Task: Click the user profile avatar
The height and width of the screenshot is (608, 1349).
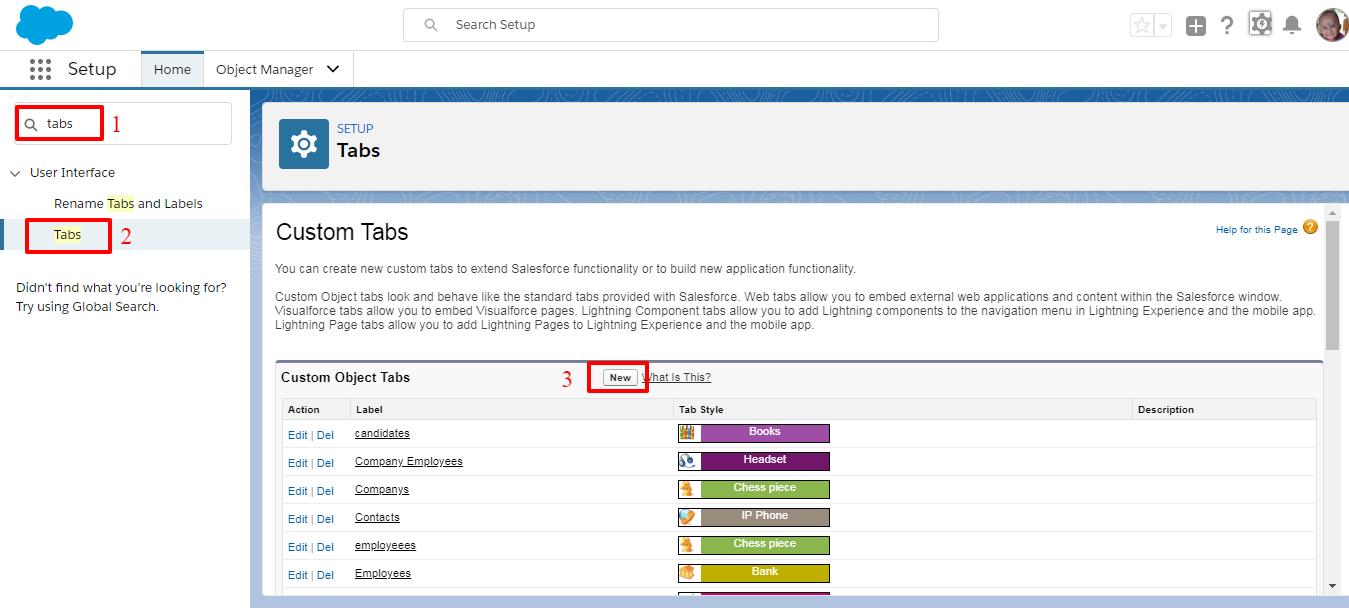Action: point(1332,24)
